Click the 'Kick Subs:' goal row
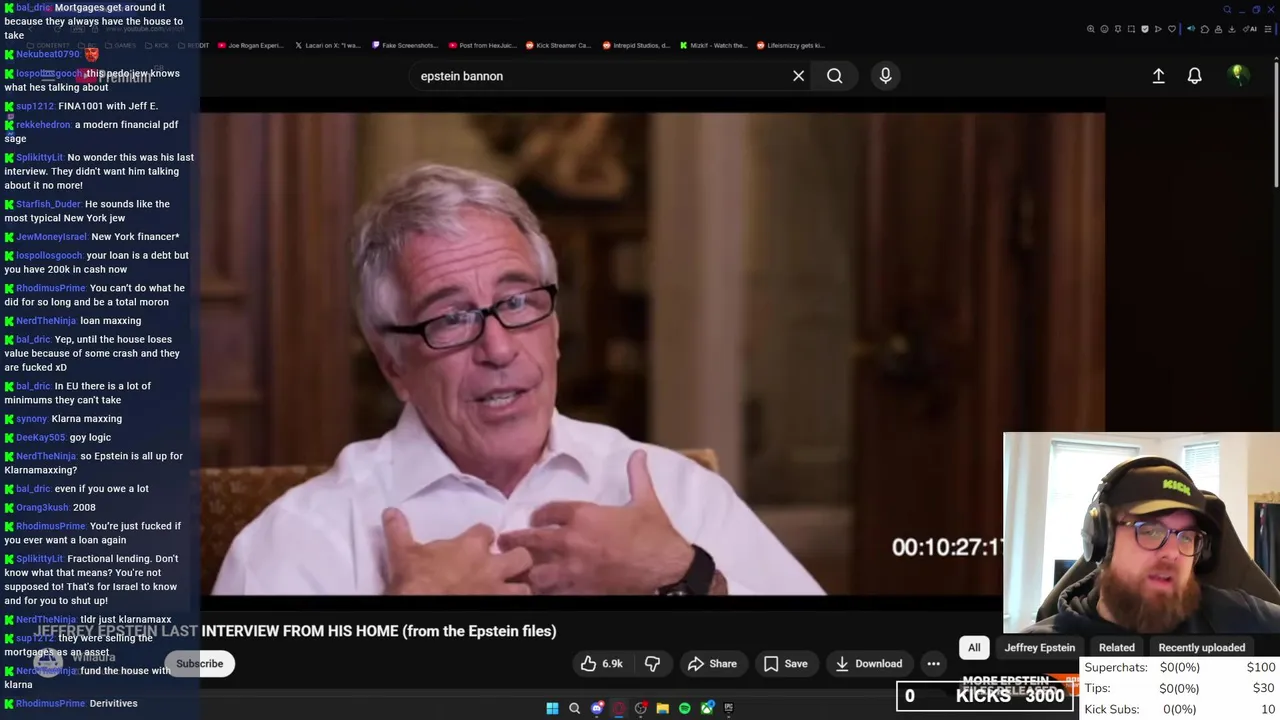 pos(1179,709)
